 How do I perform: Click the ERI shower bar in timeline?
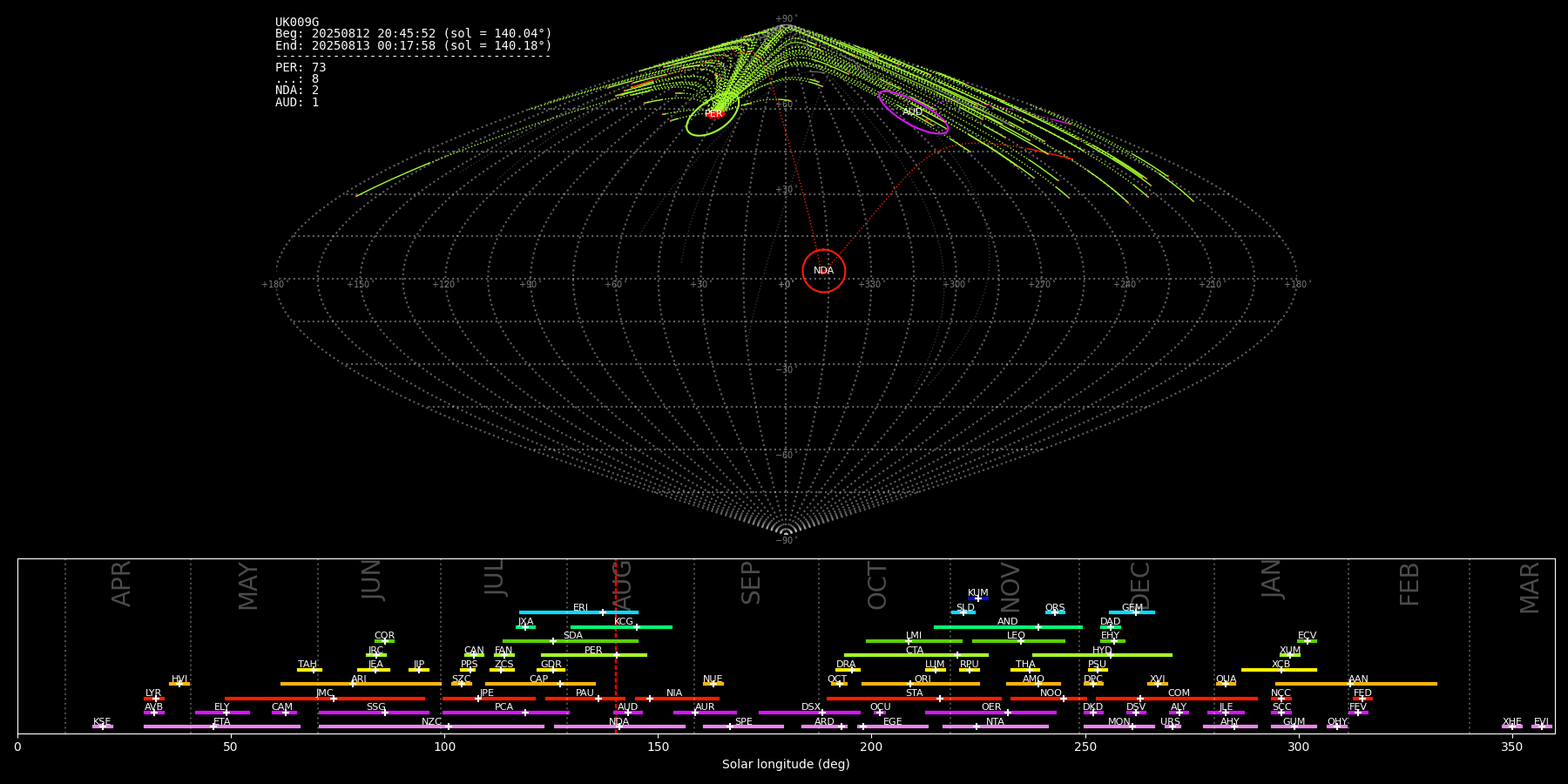[x=578, y=612]
